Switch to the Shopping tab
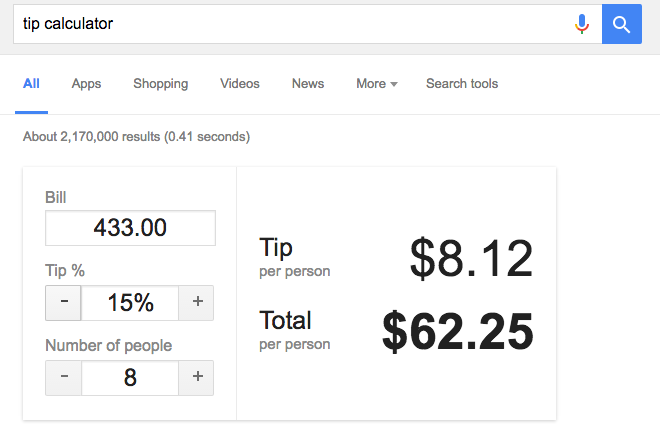The image size is (660, 437). (160, 84)
